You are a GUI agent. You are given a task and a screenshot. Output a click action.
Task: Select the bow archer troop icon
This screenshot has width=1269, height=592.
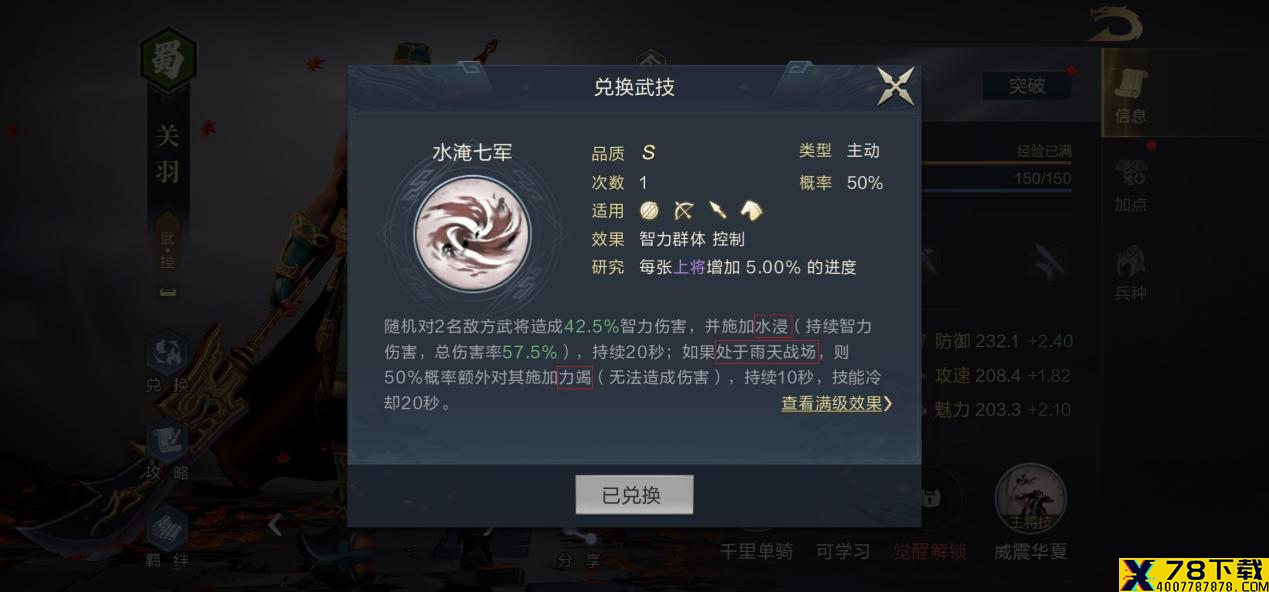coord(684,210)
